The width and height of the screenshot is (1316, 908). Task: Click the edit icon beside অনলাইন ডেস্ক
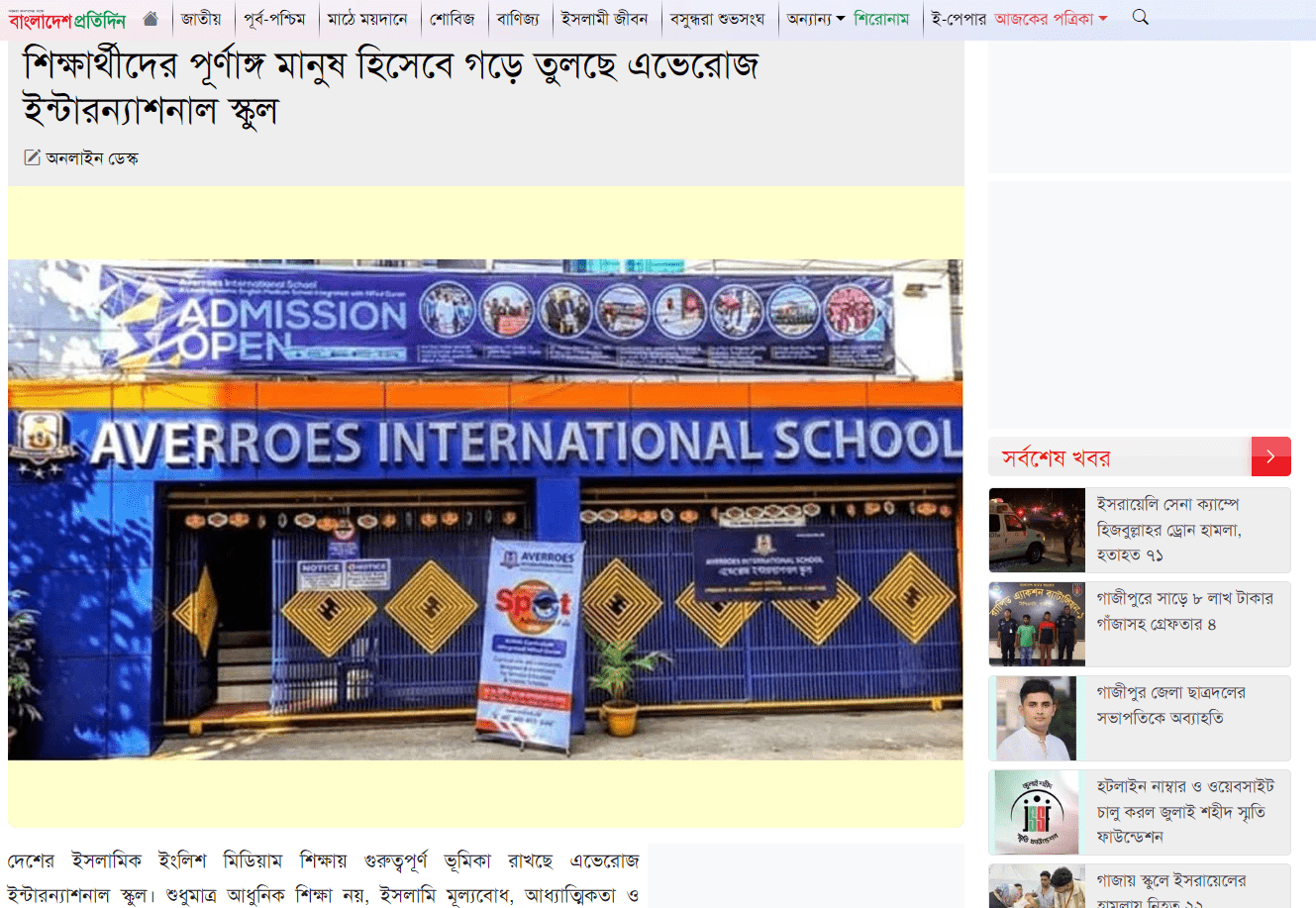[x=32, y=157]
